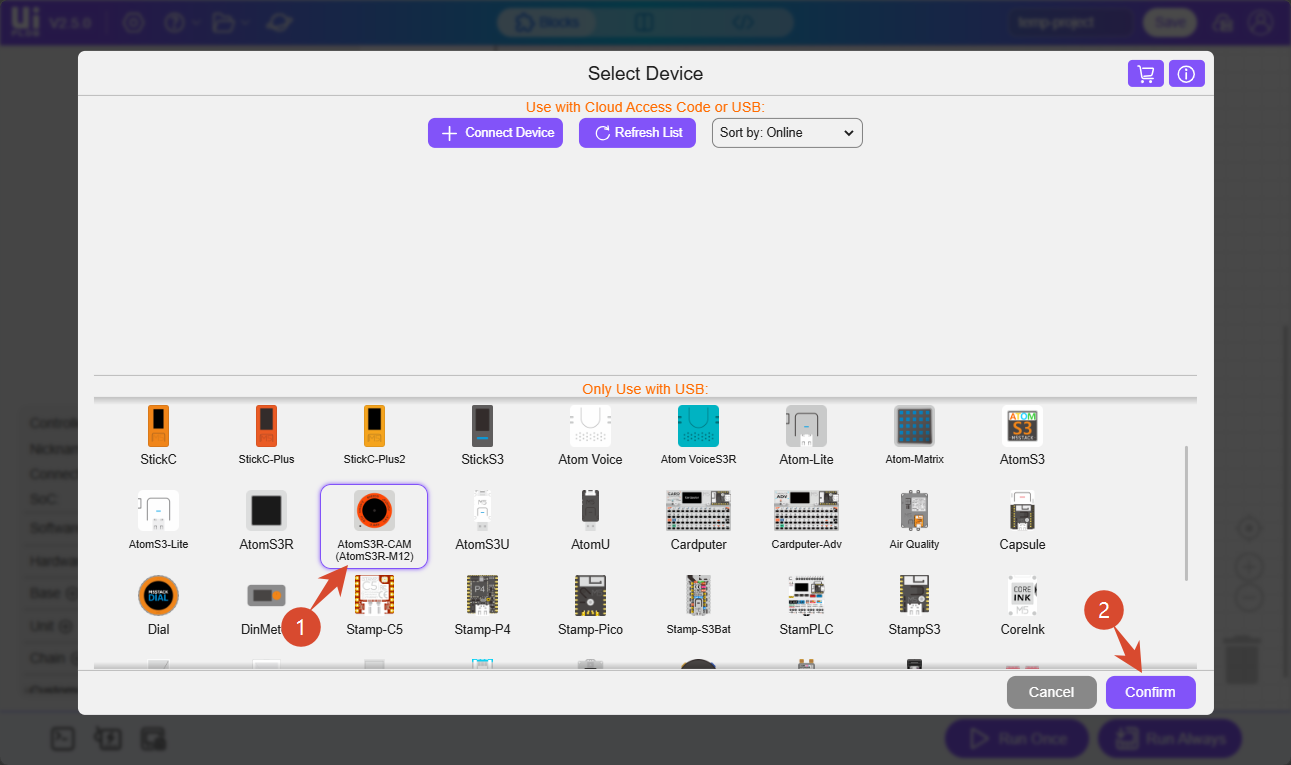Select the StickC device icon
Image resolution: width=1291 pixels, height=765 pixels.
click(158, 426)
